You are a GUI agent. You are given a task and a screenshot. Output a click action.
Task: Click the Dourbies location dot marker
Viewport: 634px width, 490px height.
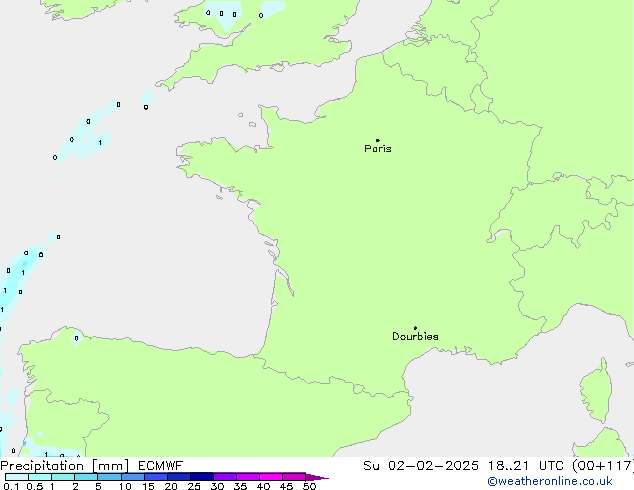click(415, 328)
